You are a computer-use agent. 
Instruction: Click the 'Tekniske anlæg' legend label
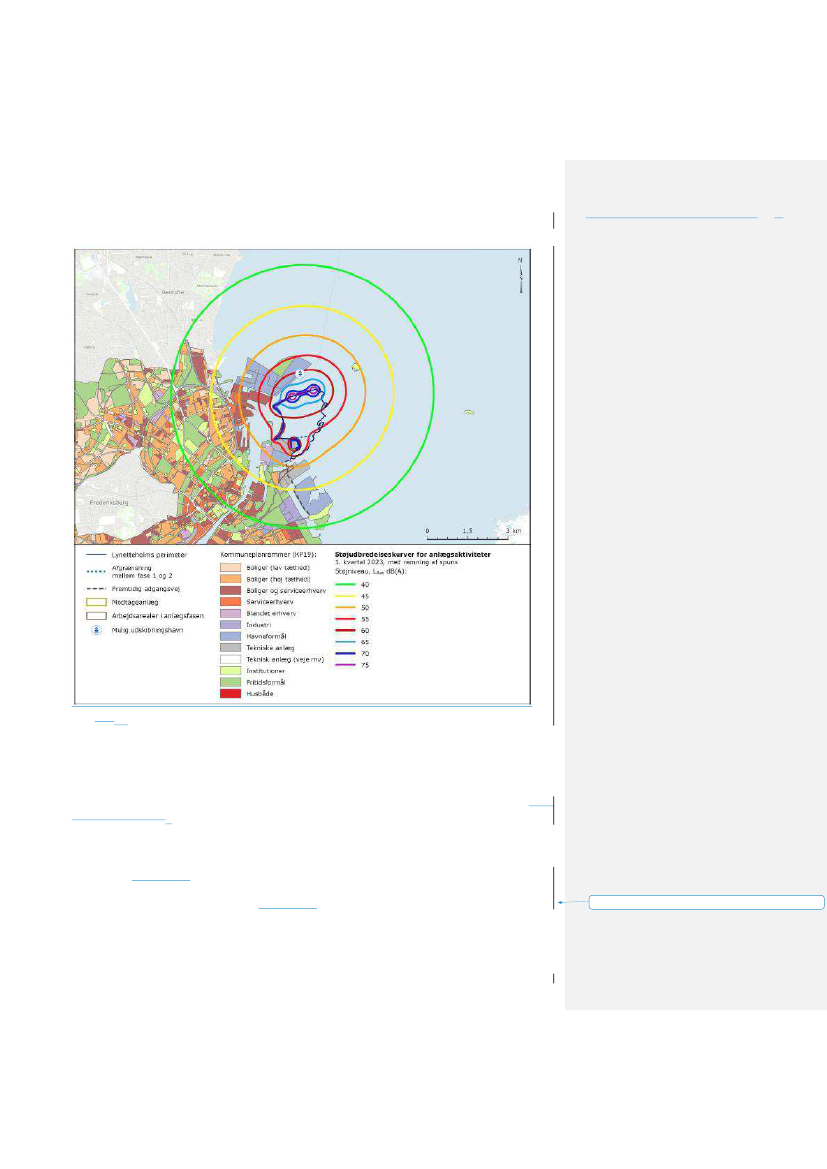pos(270,648)
